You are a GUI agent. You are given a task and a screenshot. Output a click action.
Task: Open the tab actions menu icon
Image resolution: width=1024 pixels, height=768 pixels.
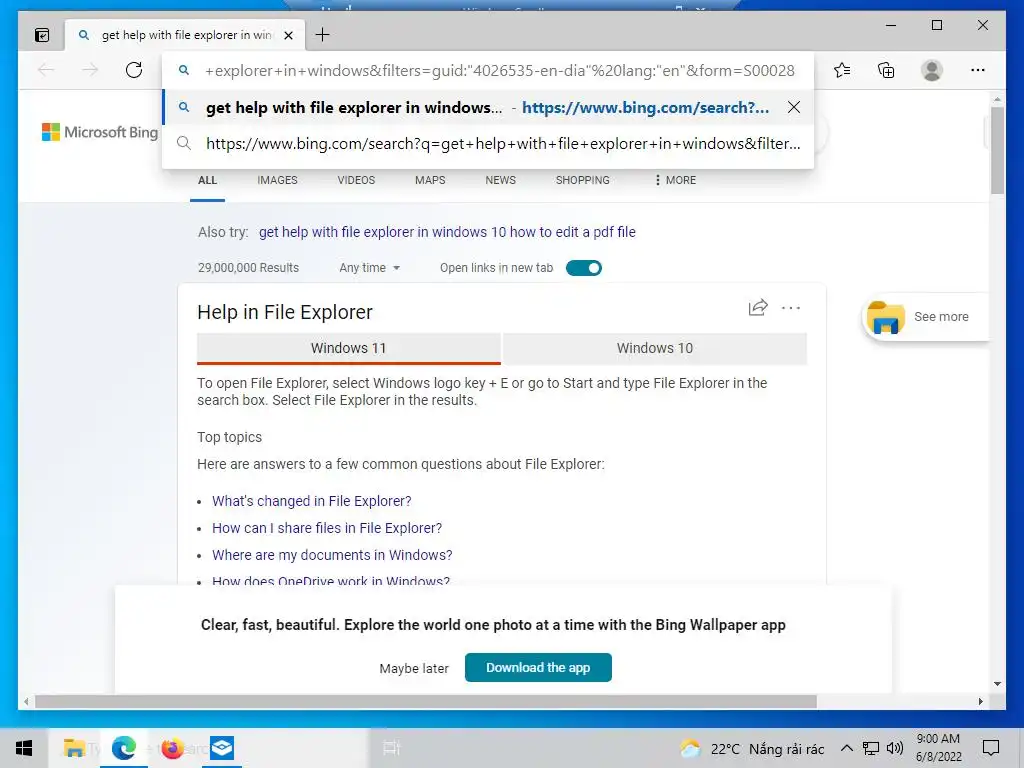click(x=42, y=35)
